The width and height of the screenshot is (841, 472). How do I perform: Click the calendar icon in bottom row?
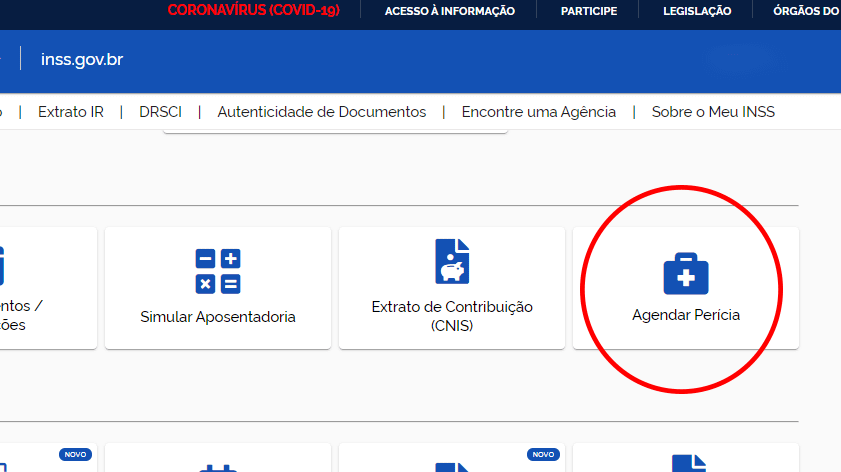point(217,467)
